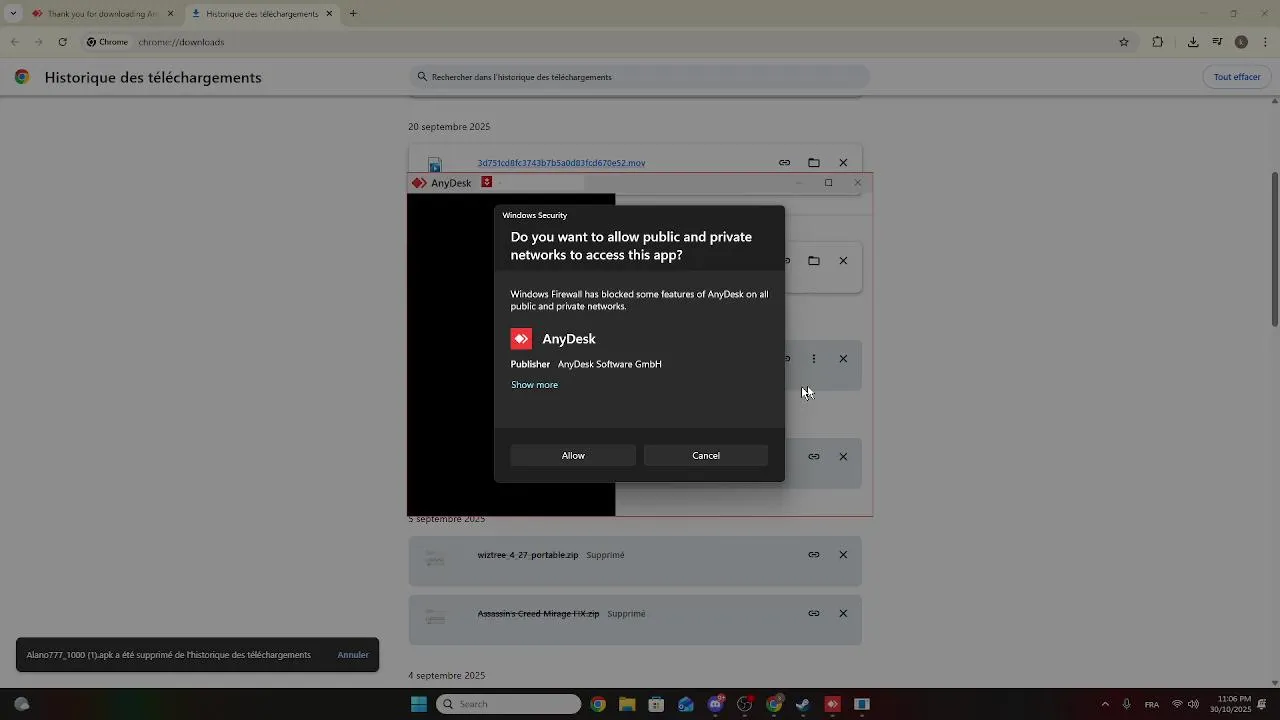Click Chrome forward arrow
Image resolution: width=1280 pixels, height=720 pixels.
tap(38, 42)
